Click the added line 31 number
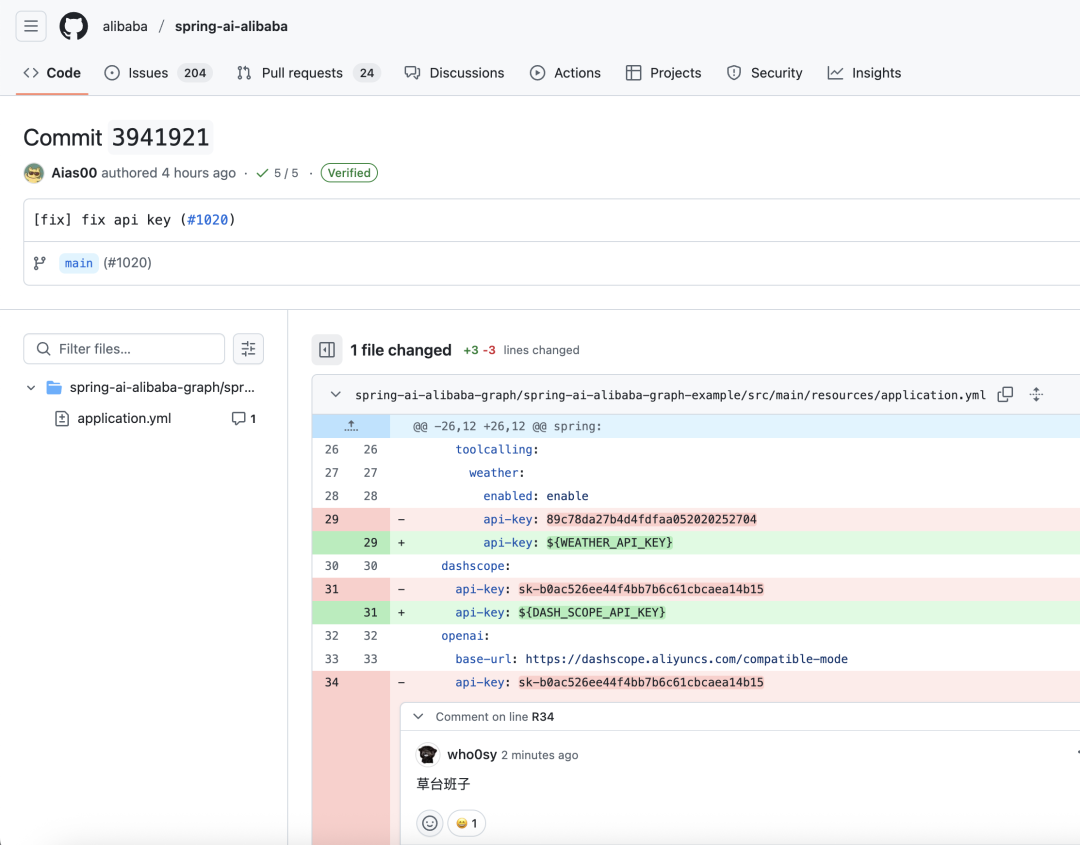This screenshot has width=1080, height=845. click(371, 612)
